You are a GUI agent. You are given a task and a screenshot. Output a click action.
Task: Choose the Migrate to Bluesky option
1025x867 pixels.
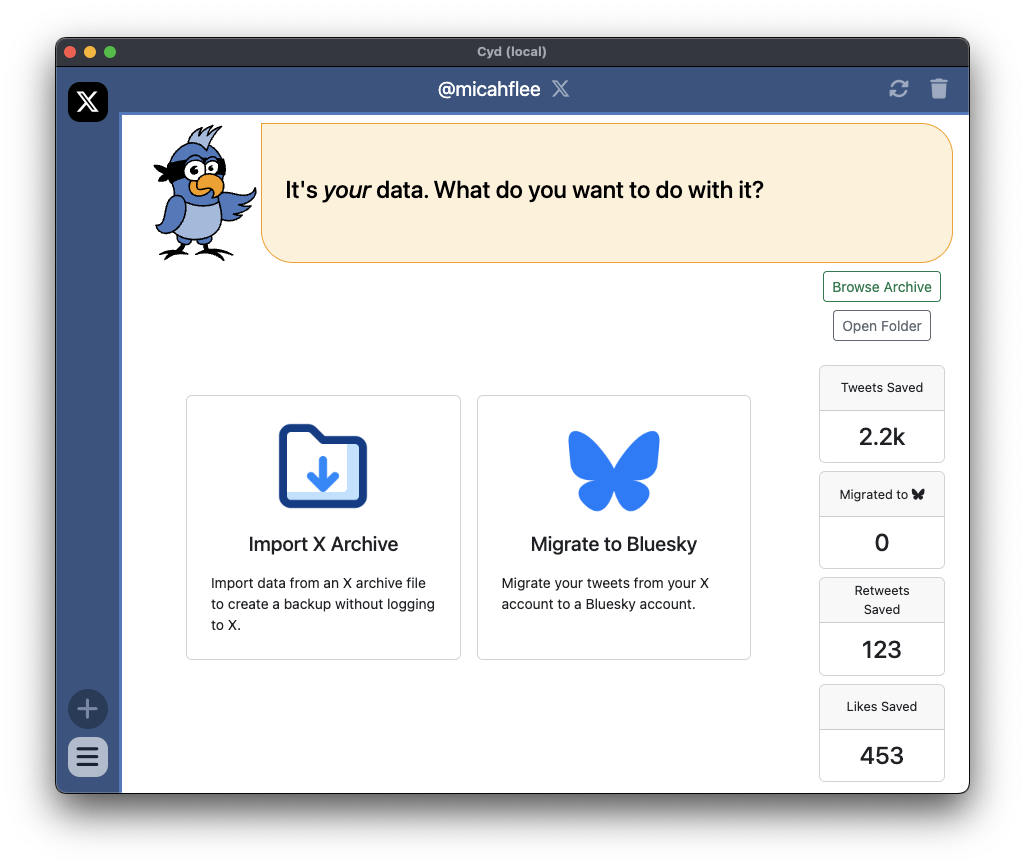coord(613,527)
